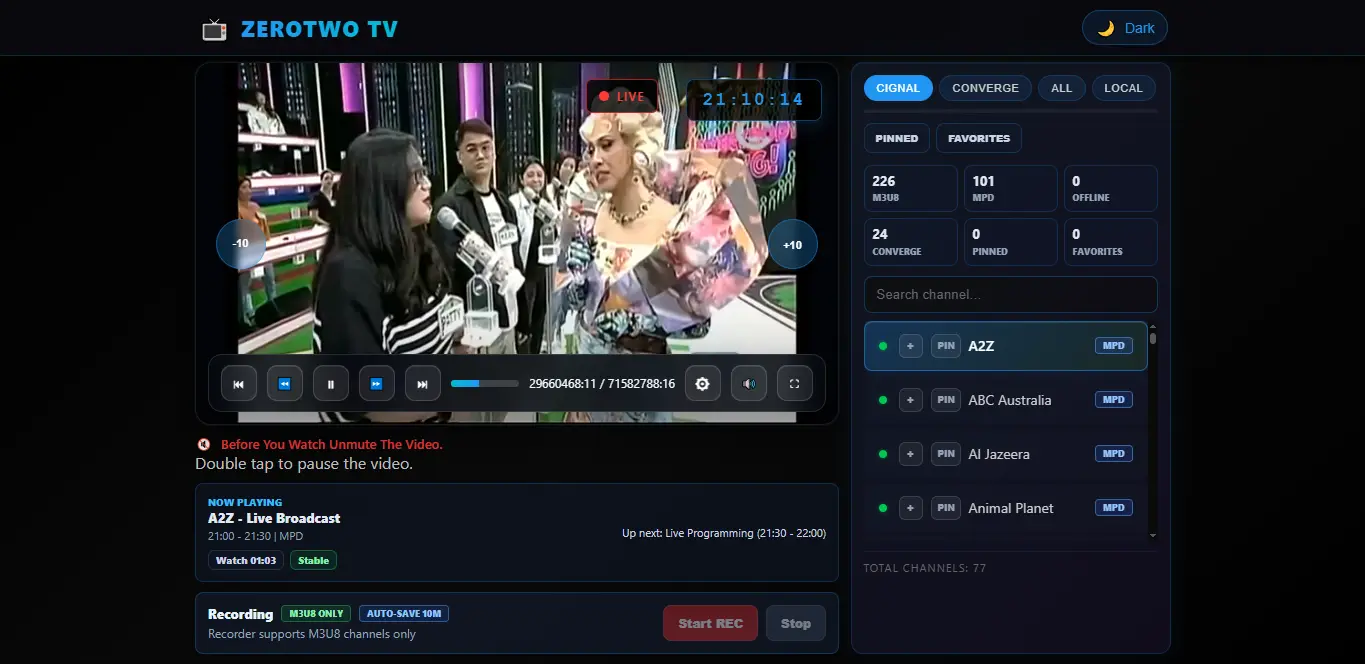Open fullscreen mode with the expand icon
This screenshot has height=664, width=1365.
(x=795, y=383)
